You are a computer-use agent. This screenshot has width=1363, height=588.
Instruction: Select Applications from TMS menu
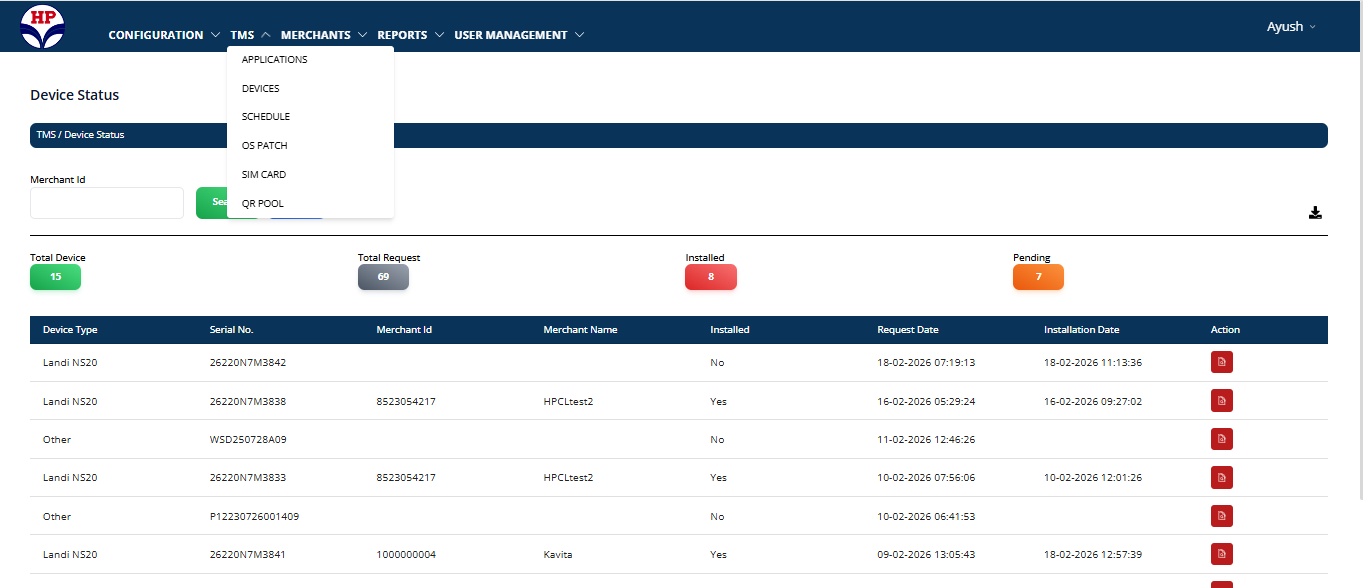(x=275, y=60)
